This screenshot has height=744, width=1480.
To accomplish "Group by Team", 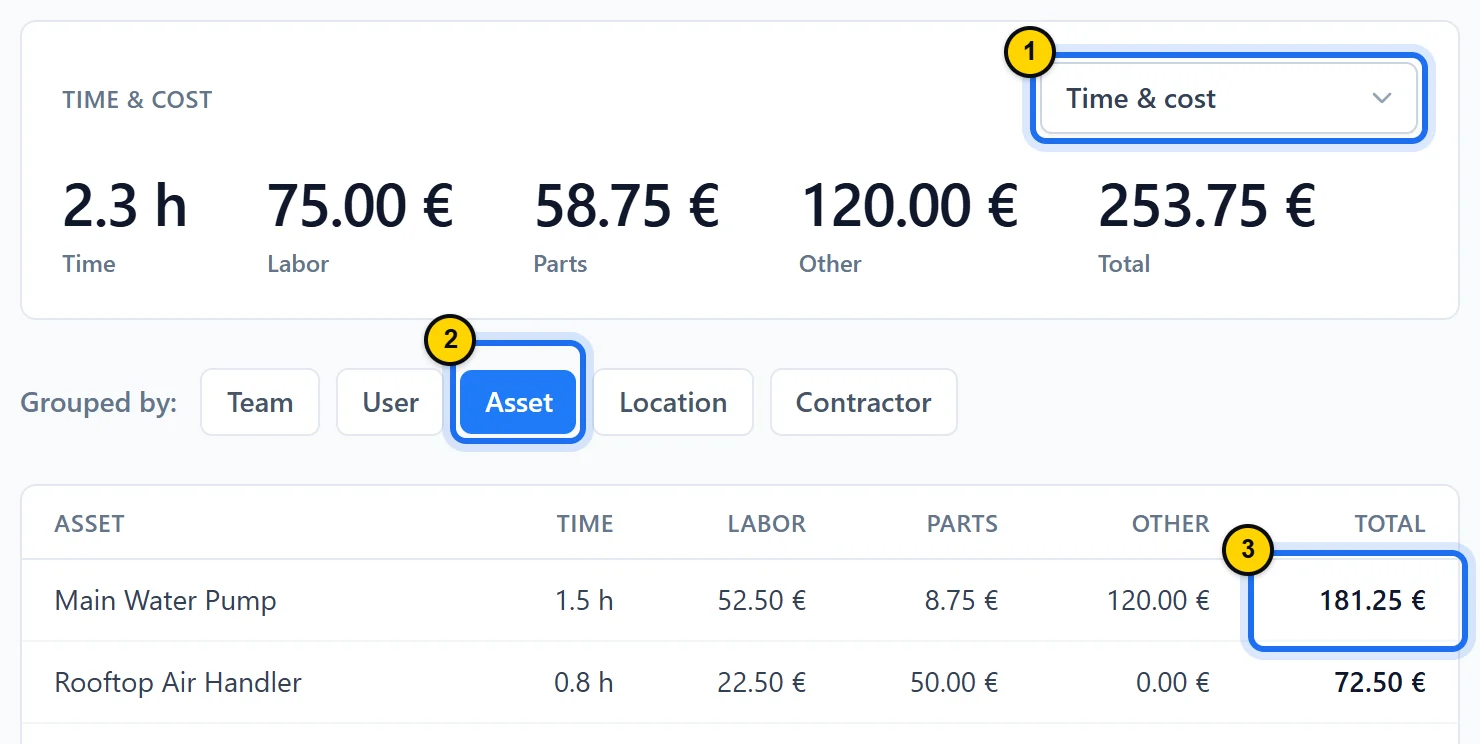I will 260,402.
